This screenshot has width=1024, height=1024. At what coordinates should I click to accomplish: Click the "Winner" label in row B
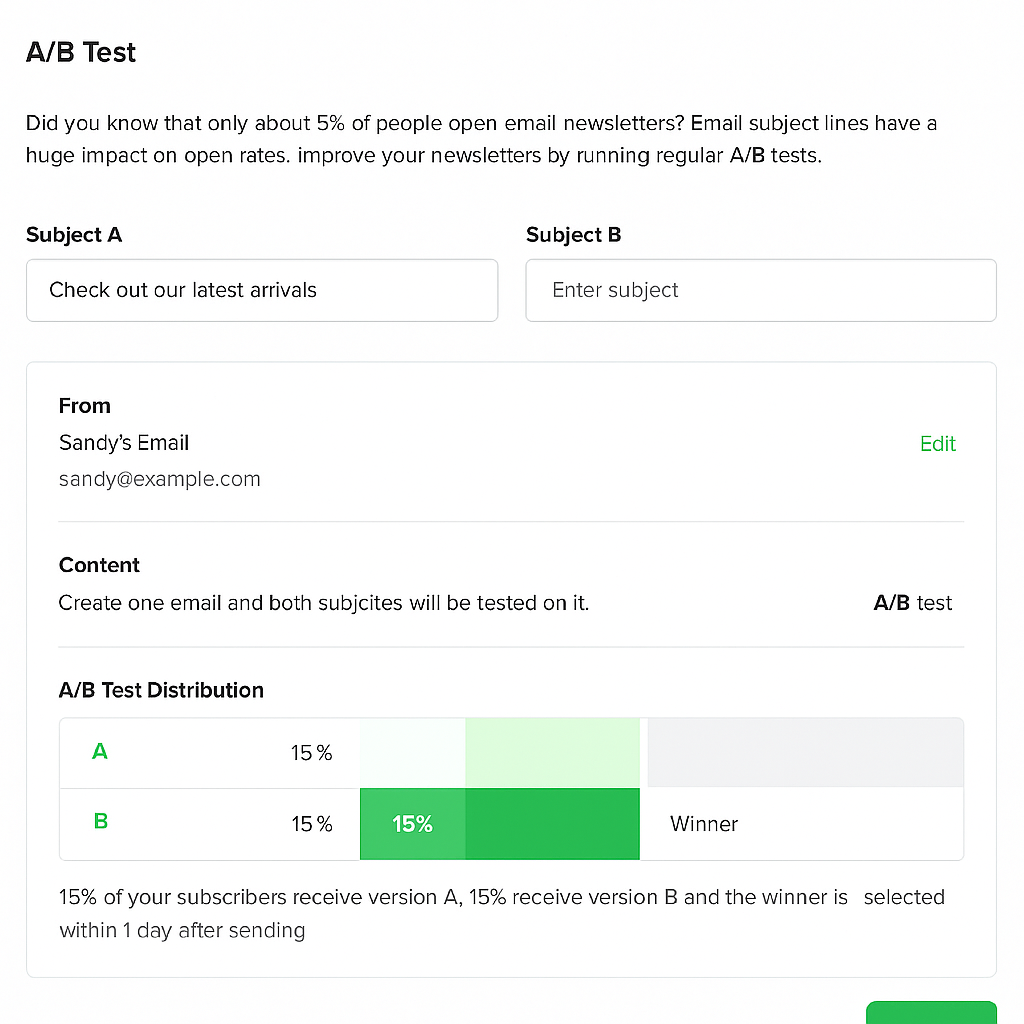tap(704, 823)
